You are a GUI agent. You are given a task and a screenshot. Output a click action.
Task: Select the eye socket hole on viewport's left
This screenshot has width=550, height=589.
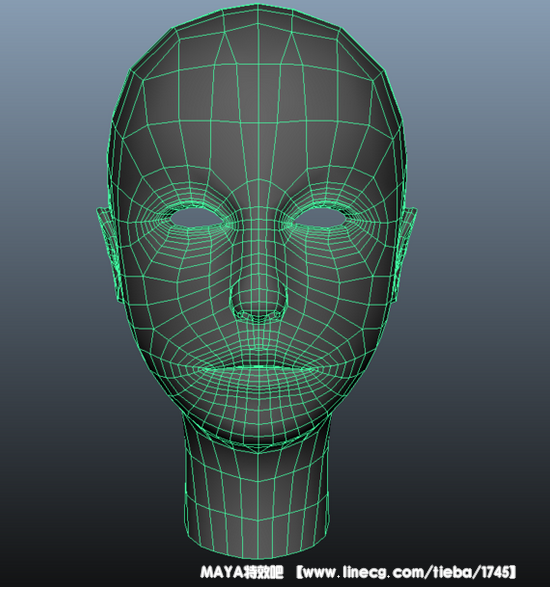[196, 218]
